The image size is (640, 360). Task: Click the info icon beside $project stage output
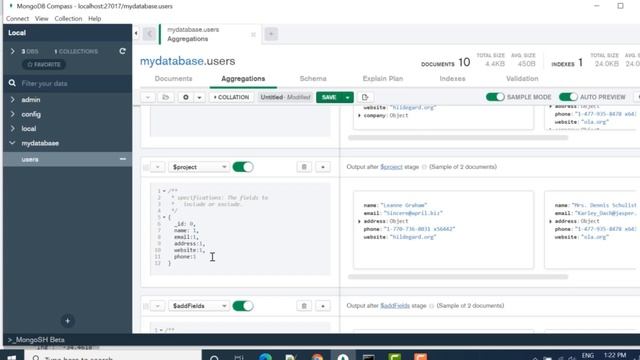(x=424, y=167)
